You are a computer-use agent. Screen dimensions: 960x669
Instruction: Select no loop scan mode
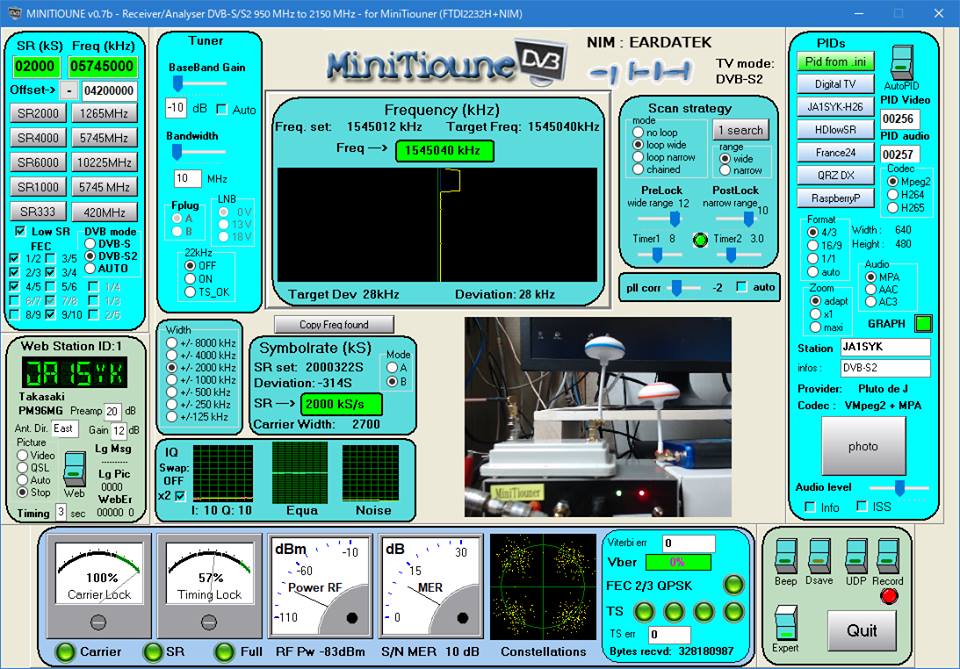[638, 132]
